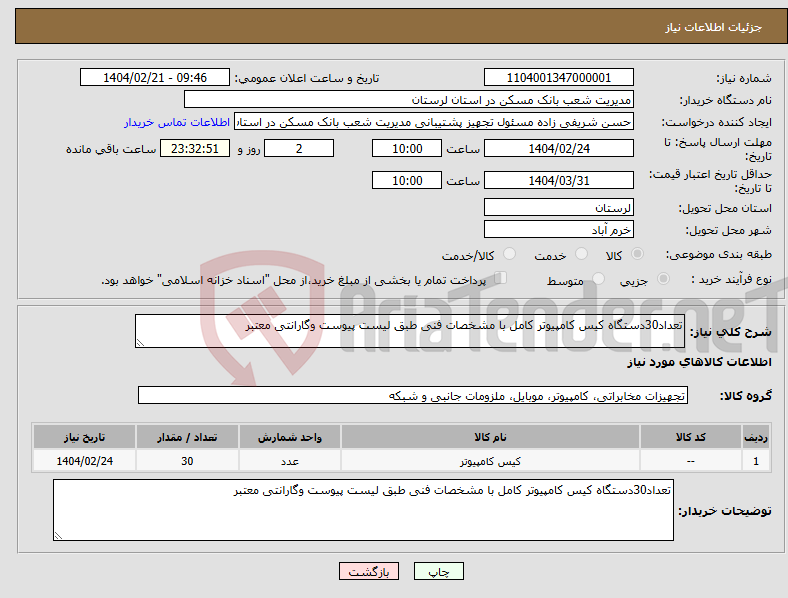The height and width of the screenshot is (598, 788).
Task: Click response deadline date 1404/02/24 field
Action: point(558,148)
